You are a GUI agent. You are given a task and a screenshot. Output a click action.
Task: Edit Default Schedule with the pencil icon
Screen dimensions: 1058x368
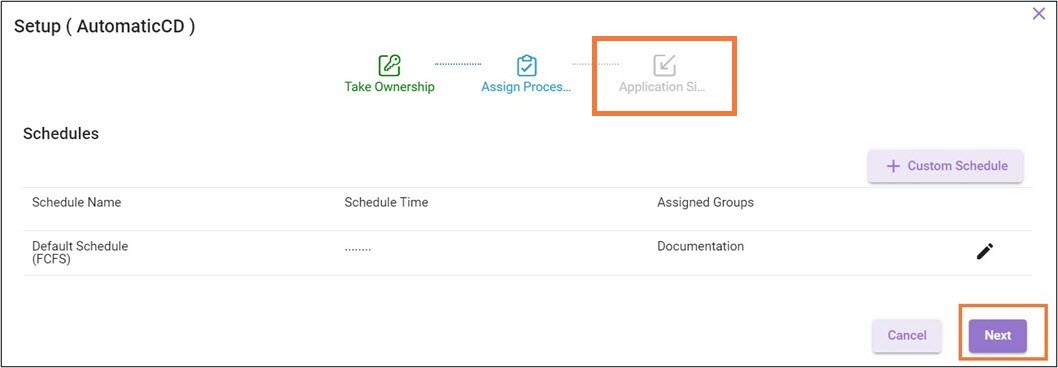point(984,252)
